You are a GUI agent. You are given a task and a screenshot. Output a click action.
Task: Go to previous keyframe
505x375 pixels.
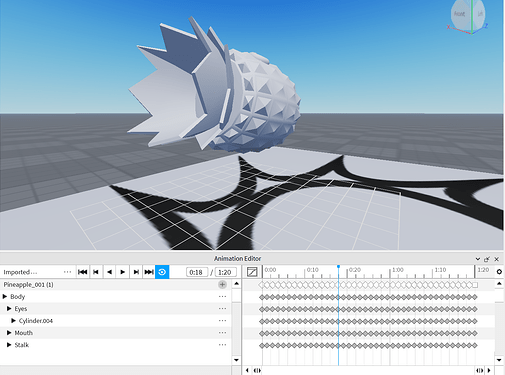tap(96, 272)
